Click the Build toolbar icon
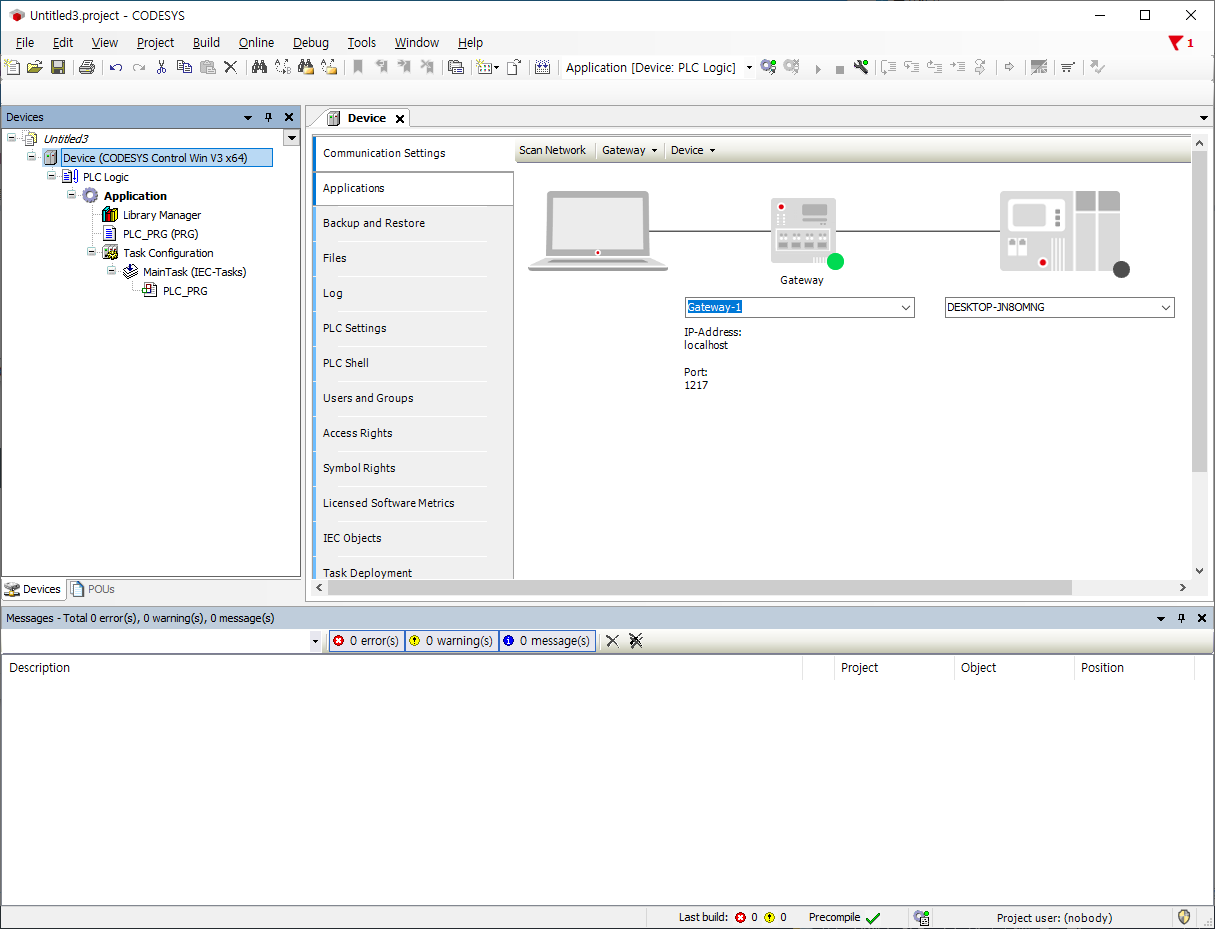Image resolution: width=1215 pixels, height=929 pixels. (x=543, y=67)
